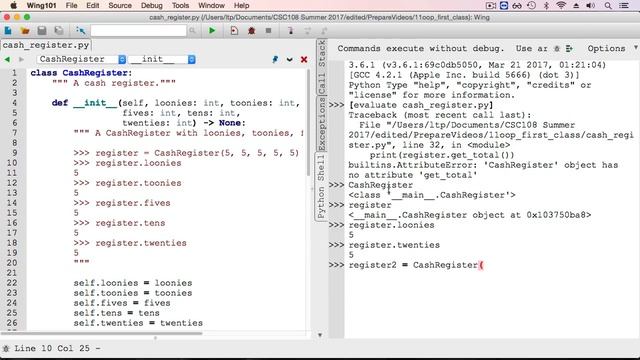Screen dimensions: 640x360
Task: Open the Apple menu
Action: coord(13,6)
